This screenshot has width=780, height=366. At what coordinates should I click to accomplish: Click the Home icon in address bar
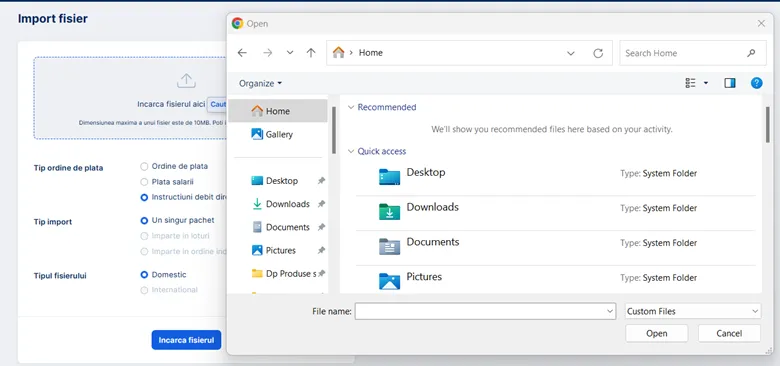(339, 52)
